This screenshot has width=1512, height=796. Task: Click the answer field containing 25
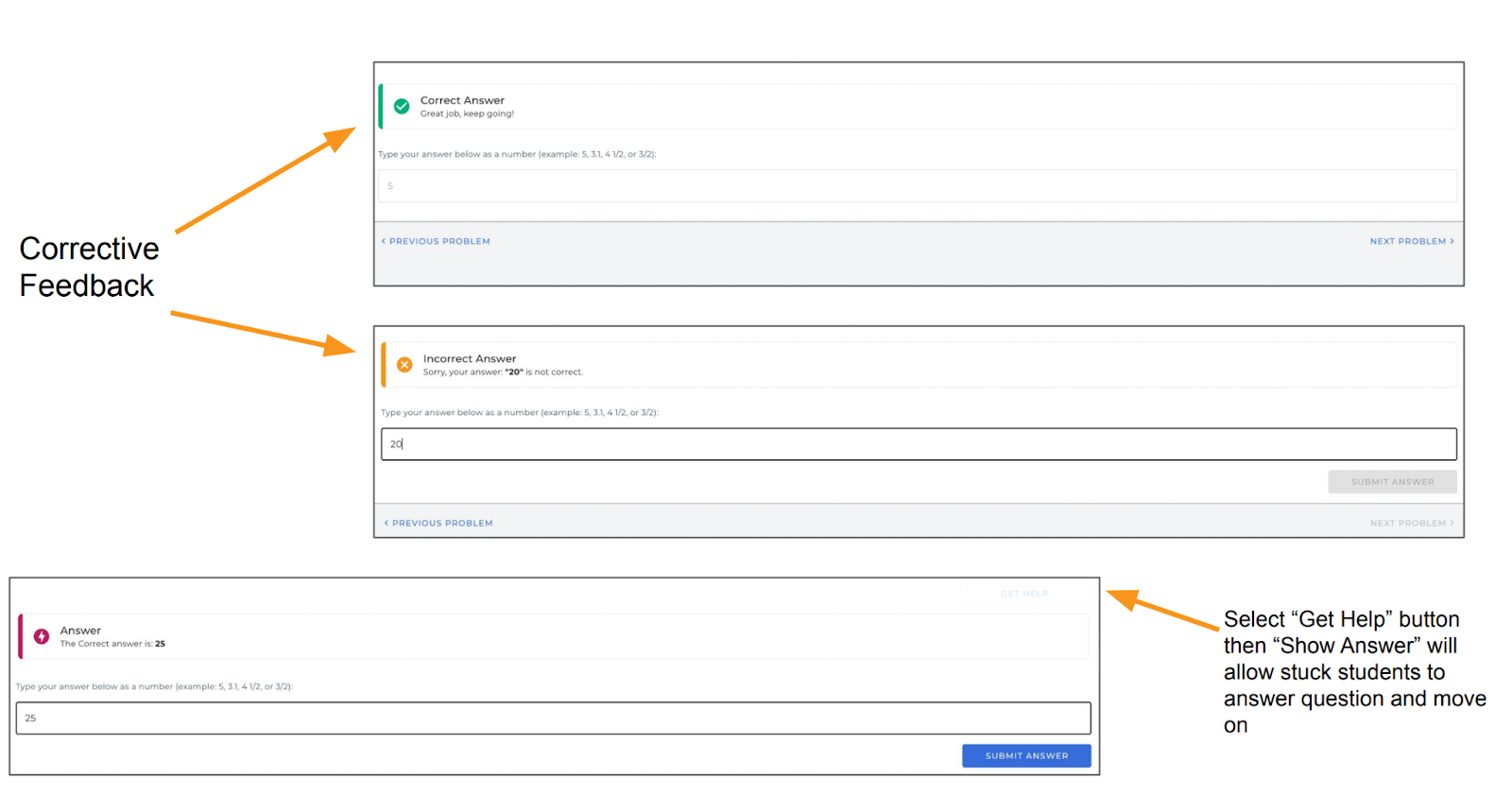click(553, 718)
